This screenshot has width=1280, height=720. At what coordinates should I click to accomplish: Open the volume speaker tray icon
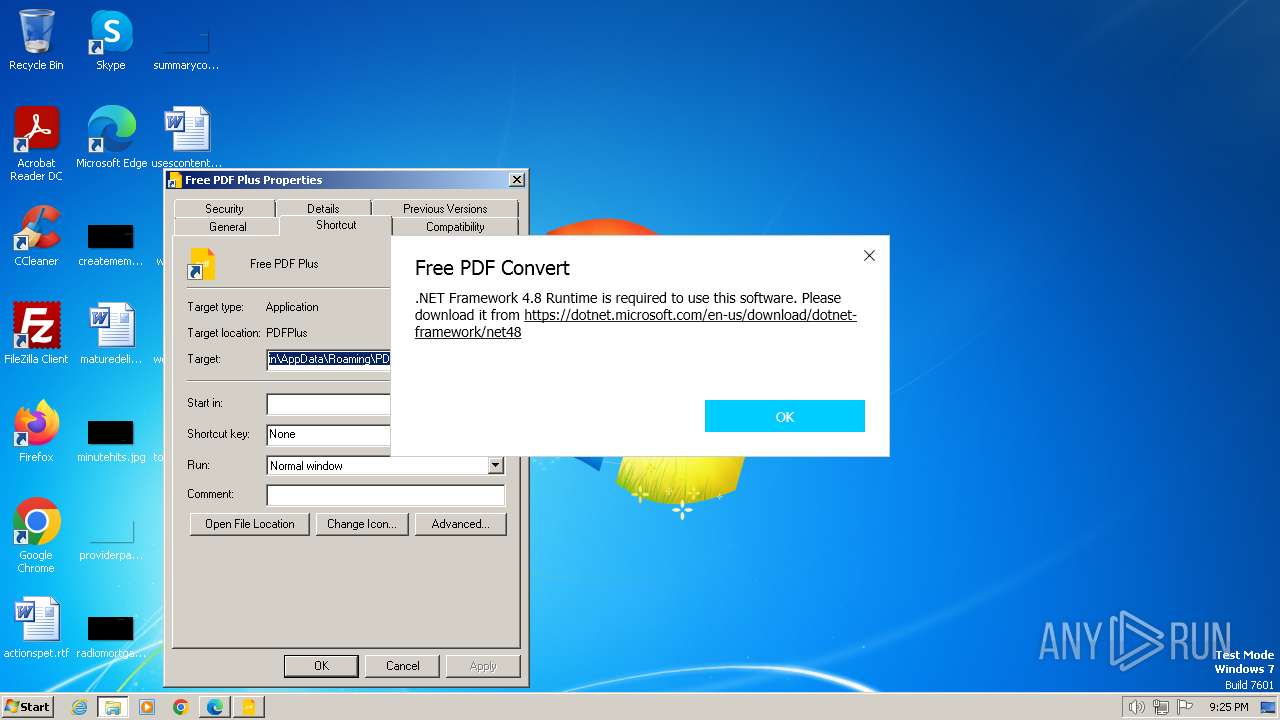[x=1136, y=707]
